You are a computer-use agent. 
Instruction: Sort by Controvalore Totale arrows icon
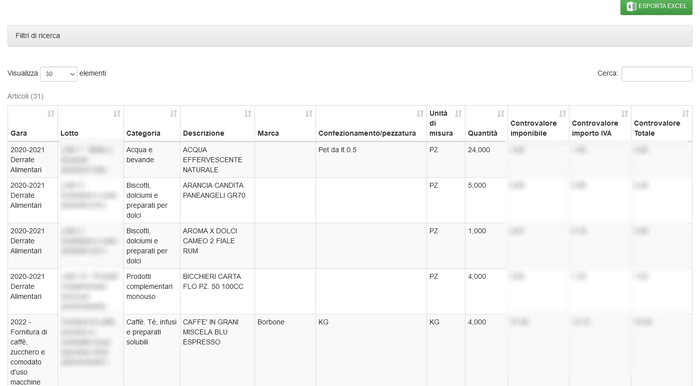(x=685, y=114)
